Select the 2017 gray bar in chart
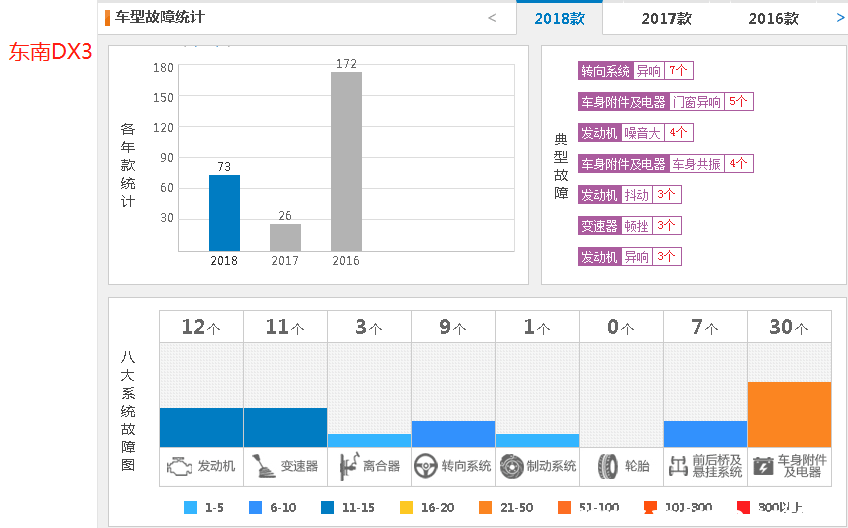 coord(286,237)
